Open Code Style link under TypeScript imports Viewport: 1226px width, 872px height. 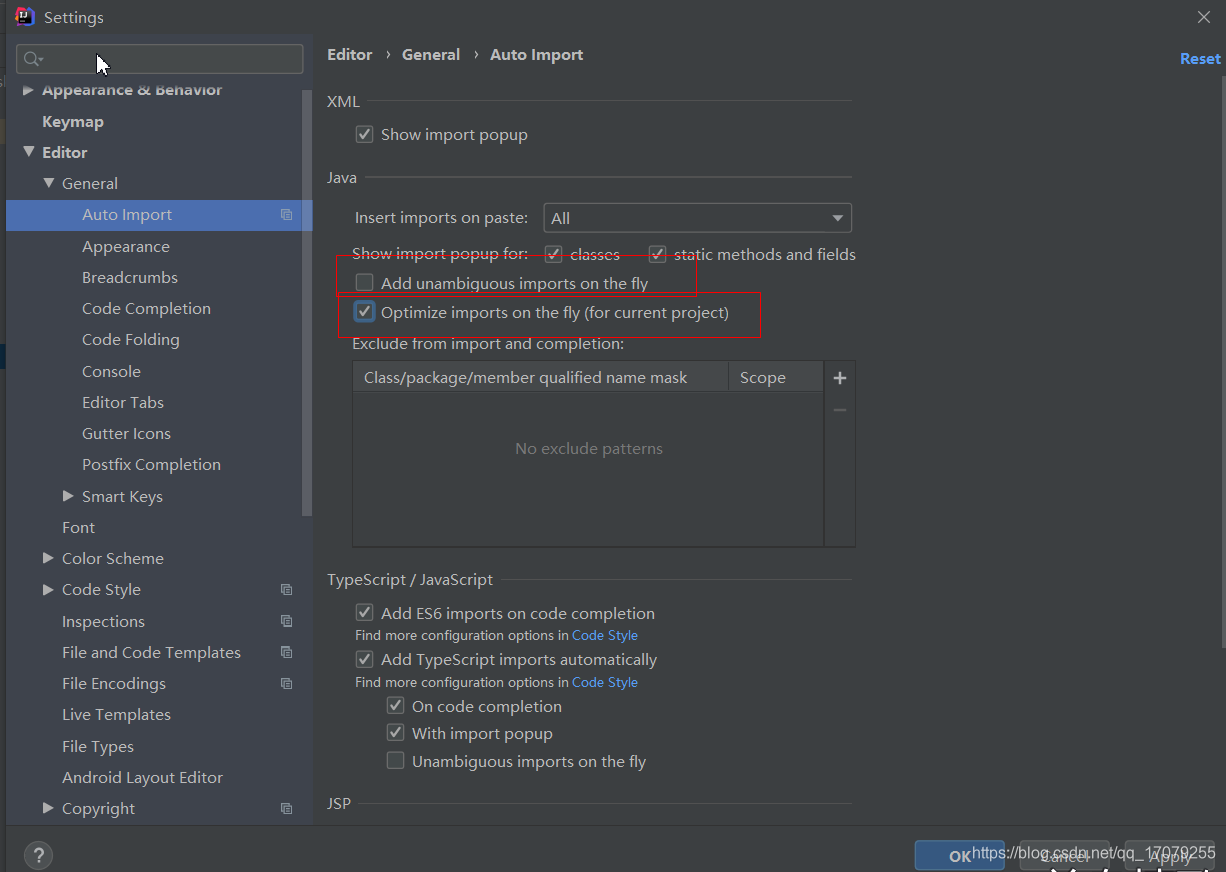(605, 682)
